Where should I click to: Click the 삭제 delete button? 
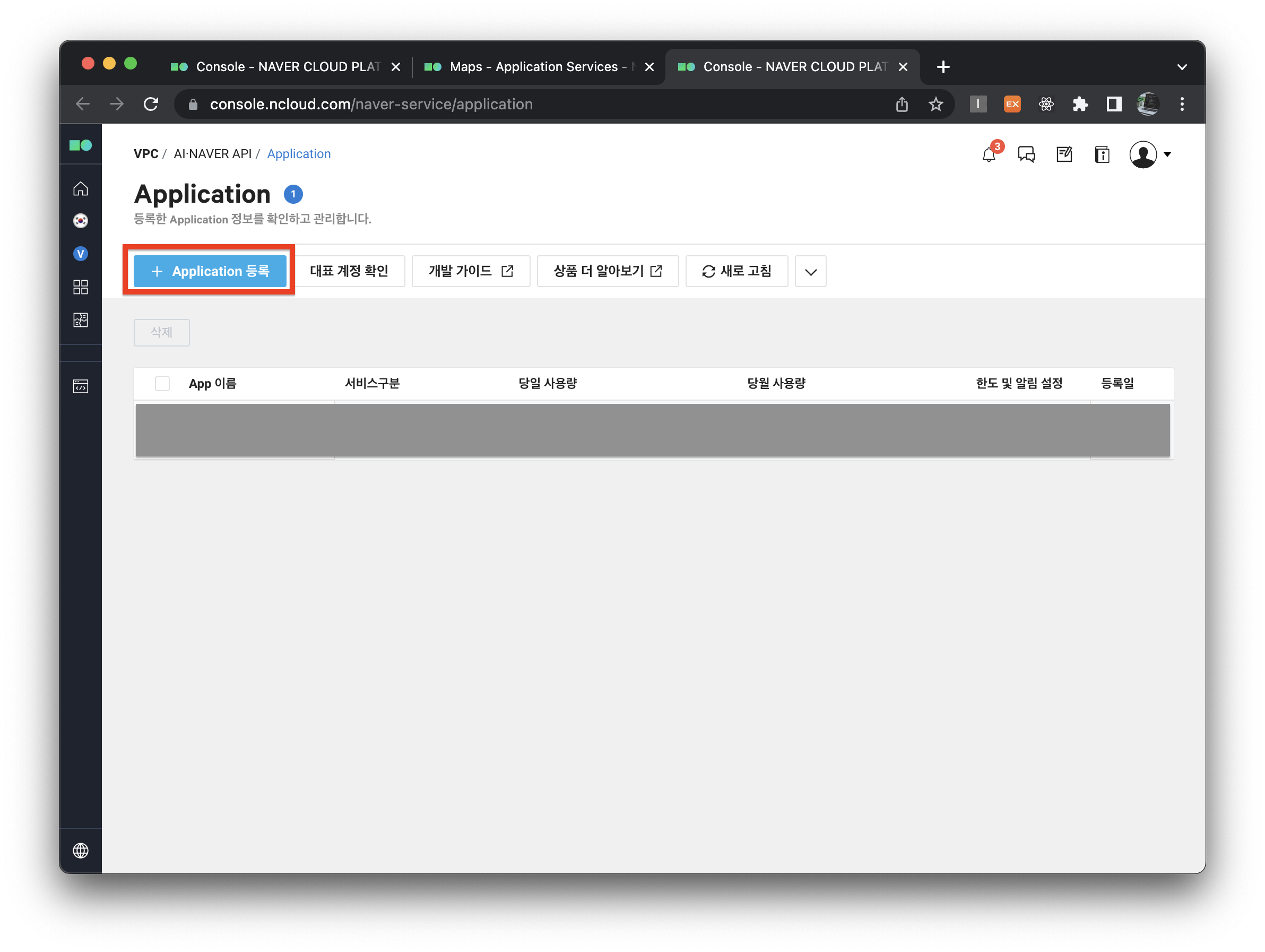click(162, 333)
